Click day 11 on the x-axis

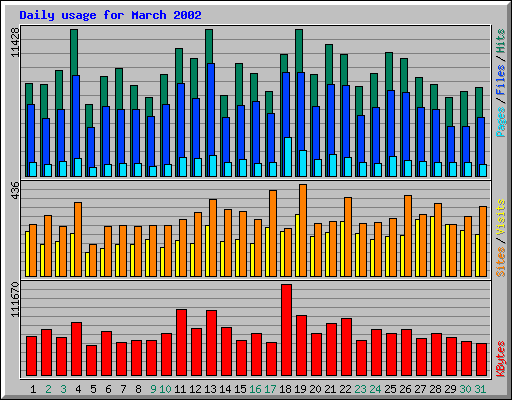click(180, 389)
